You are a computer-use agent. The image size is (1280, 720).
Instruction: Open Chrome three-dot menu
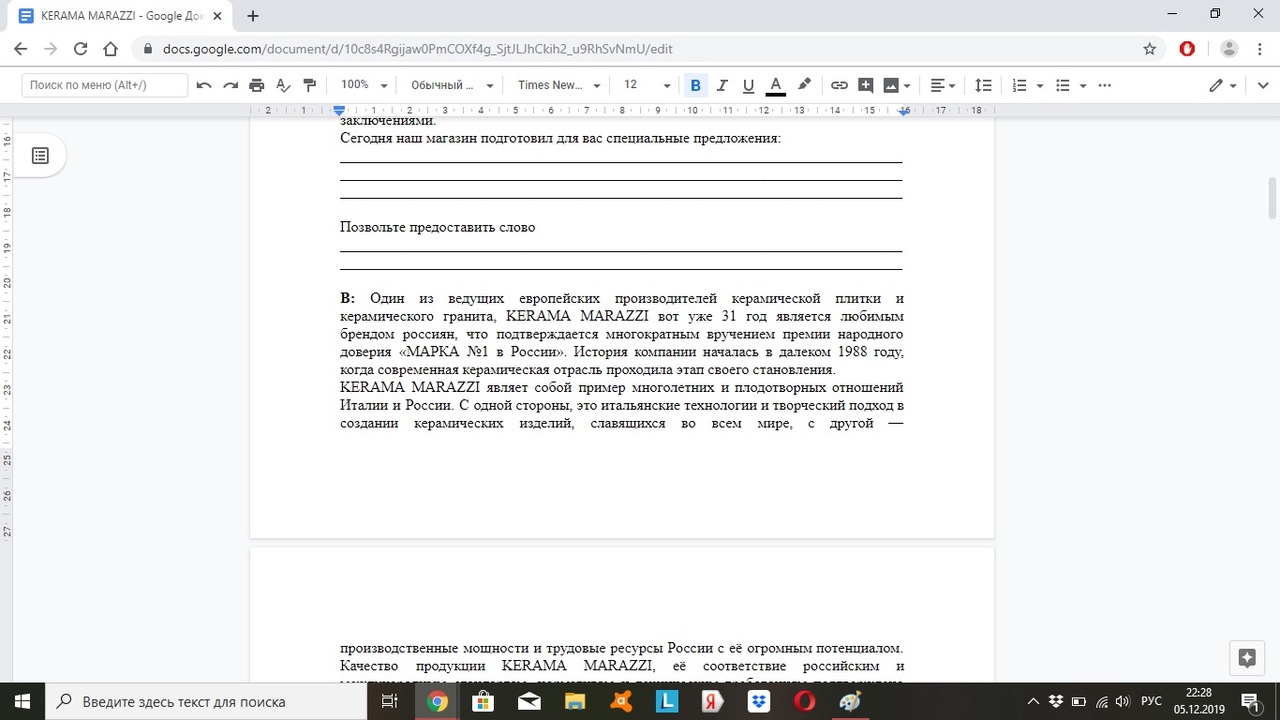1258,49
